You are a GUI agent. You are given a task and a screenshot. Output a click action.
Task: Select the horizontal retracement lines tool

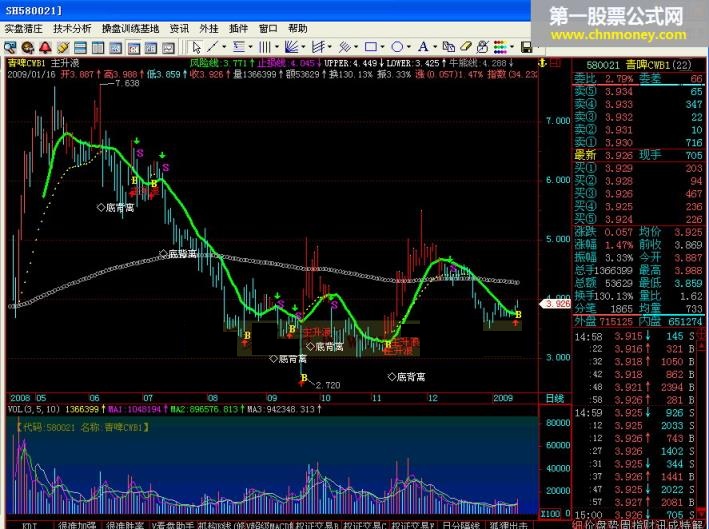(239, 47)
